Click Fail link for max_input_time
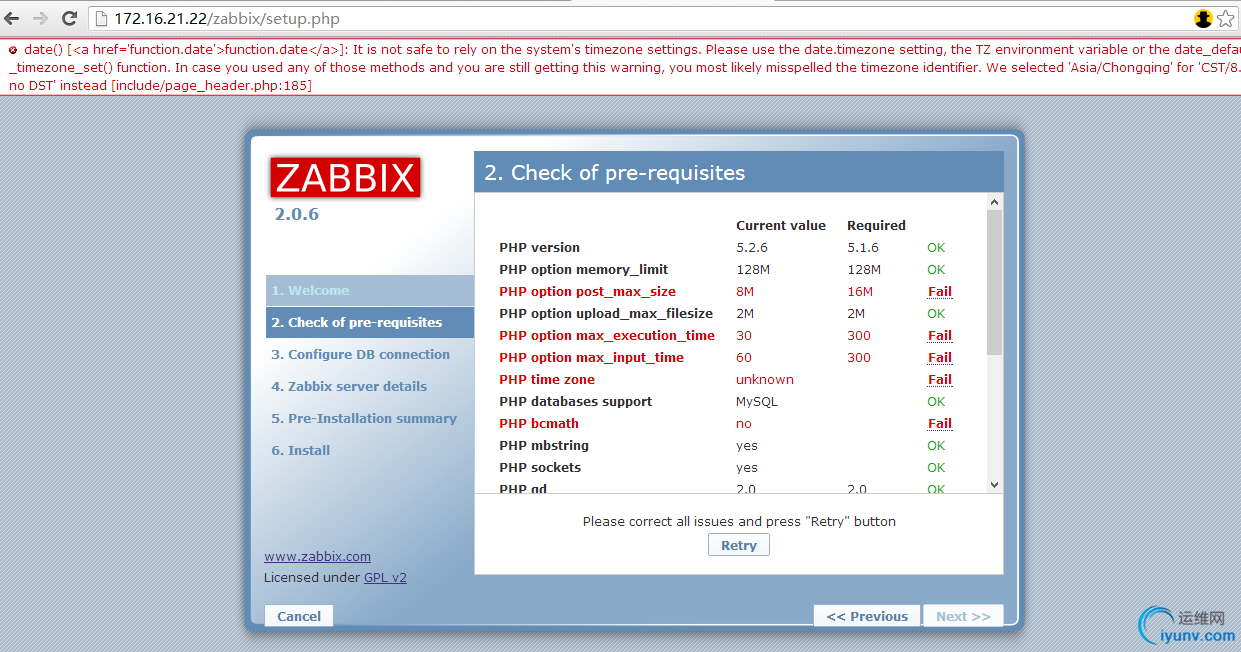This screenshot has width=1241, height=652. coord(940,358)
